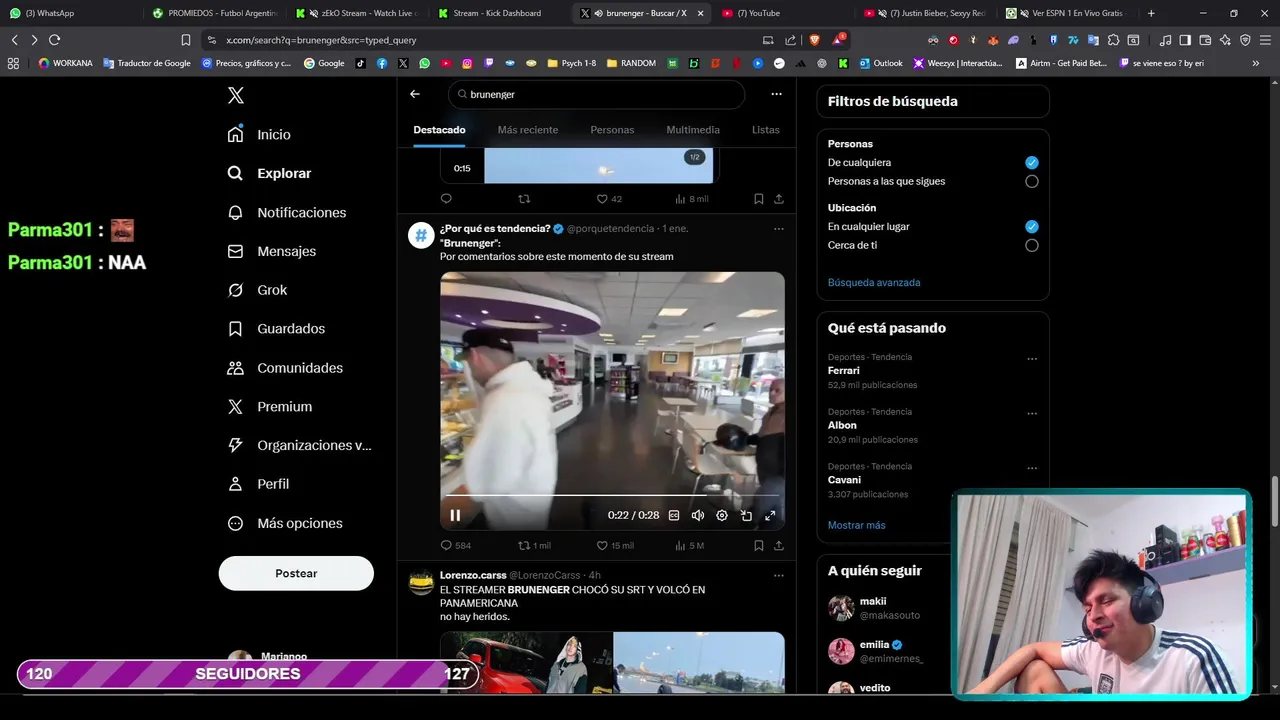Viewport: 1280px width, 720px height.
Task: Like the top post with 42 likes
Action: [609, 199]
